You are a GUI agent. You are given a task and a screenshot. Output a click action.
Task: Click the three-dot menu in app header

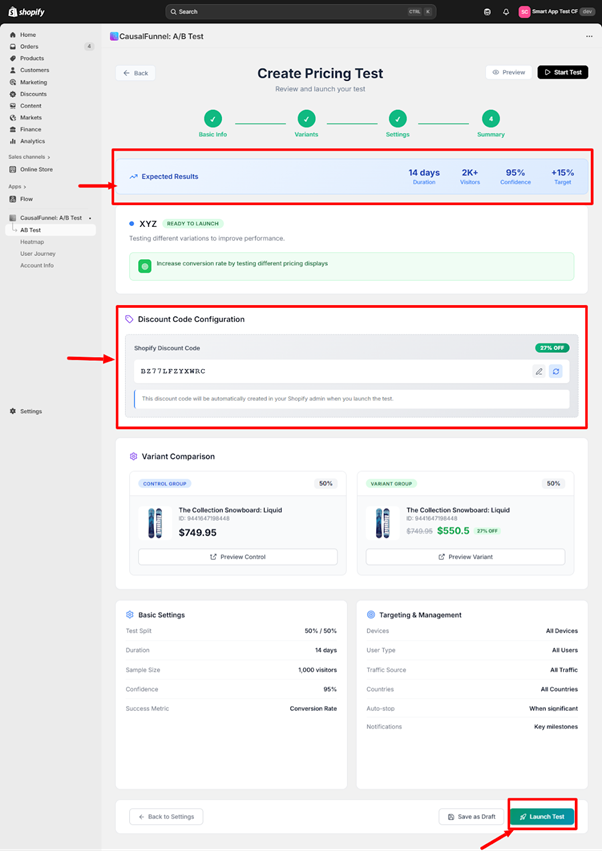(589, 36)
